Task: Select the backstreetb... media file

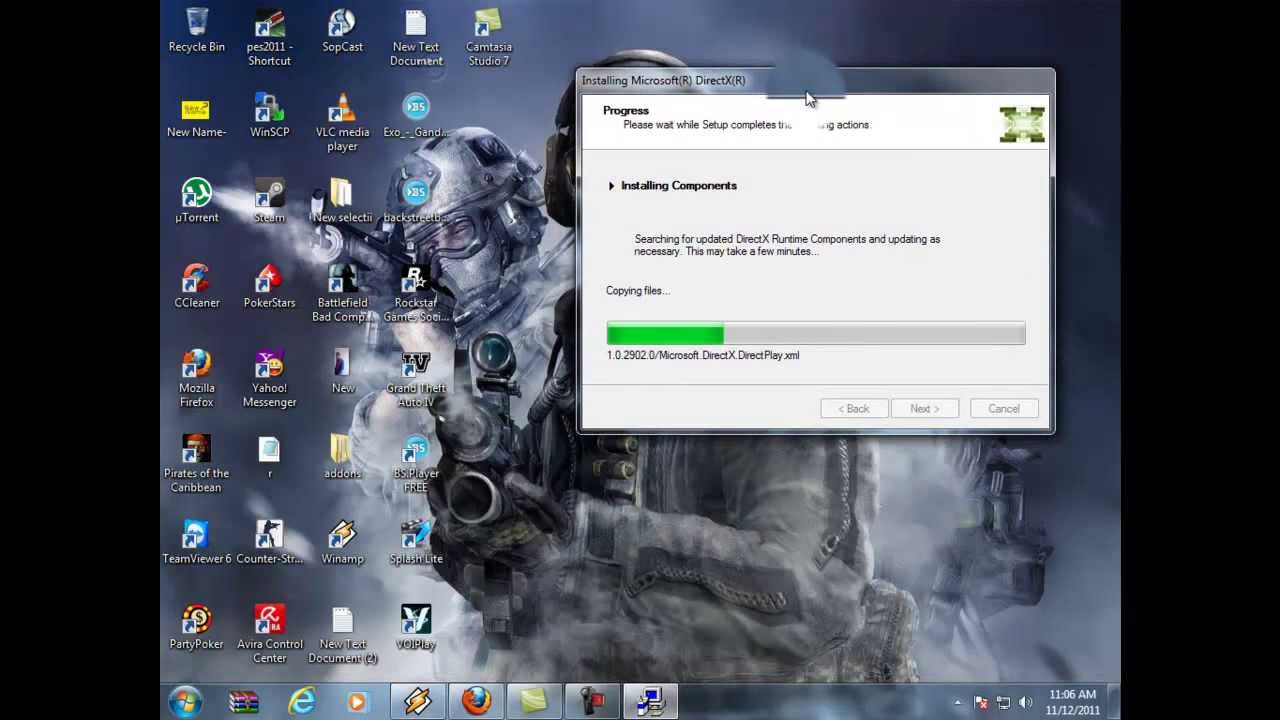Action: click(415, 202)
